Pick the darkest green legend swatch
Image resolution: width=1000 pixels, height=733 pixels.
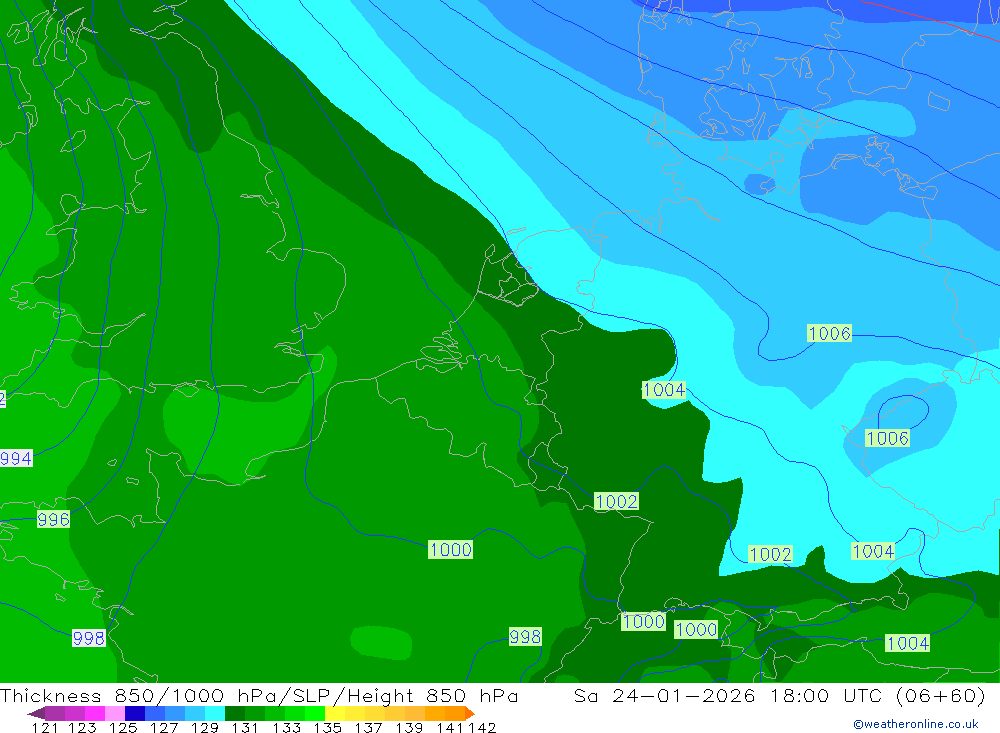pos(235,713)
